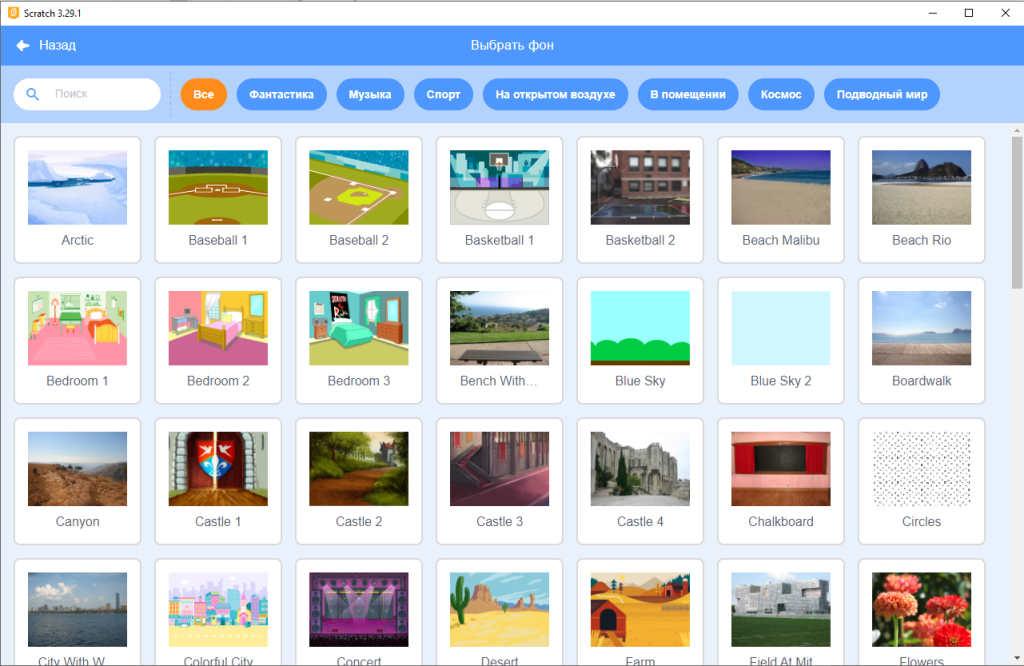Viewport: 1024px width, 666px height.
Task: Switch to the Космос category
Action: pyautogui.click(x=781, y=93)
